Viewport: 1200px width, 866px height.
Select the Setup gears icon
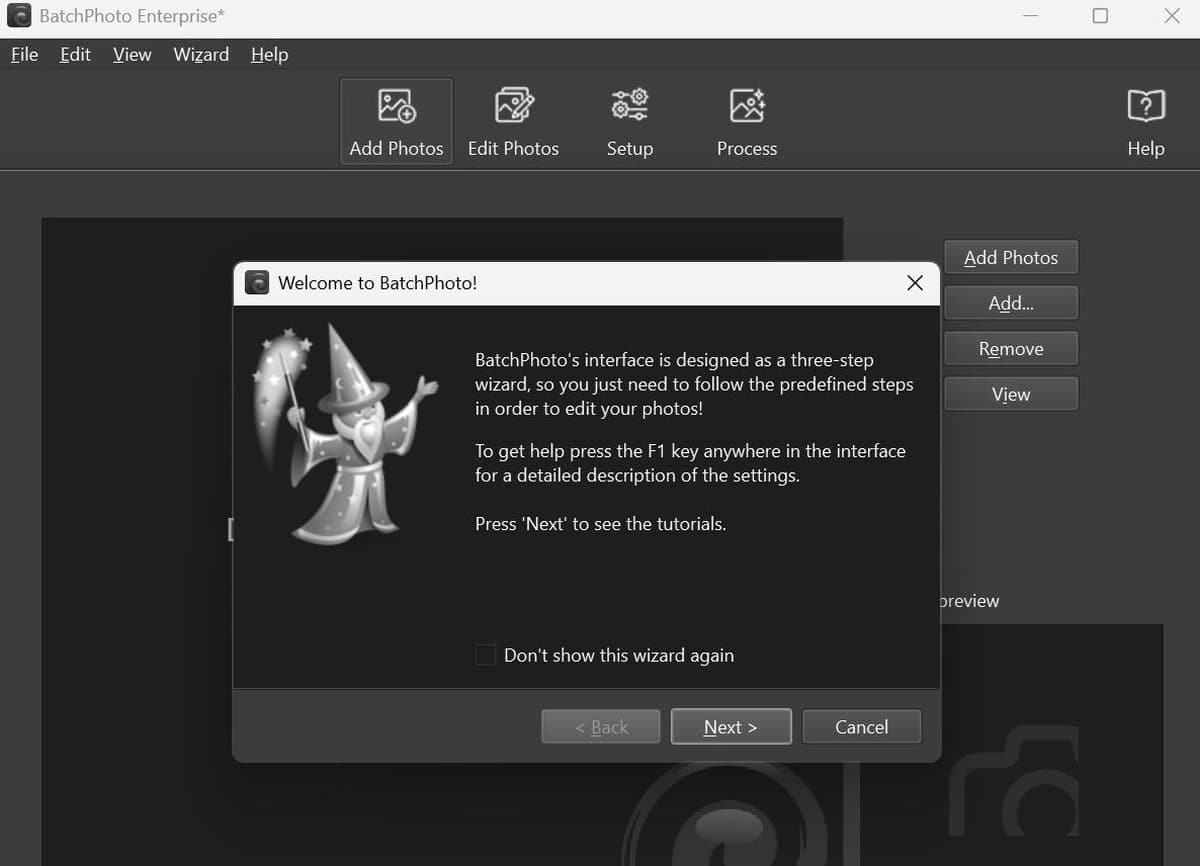point(630,105)
